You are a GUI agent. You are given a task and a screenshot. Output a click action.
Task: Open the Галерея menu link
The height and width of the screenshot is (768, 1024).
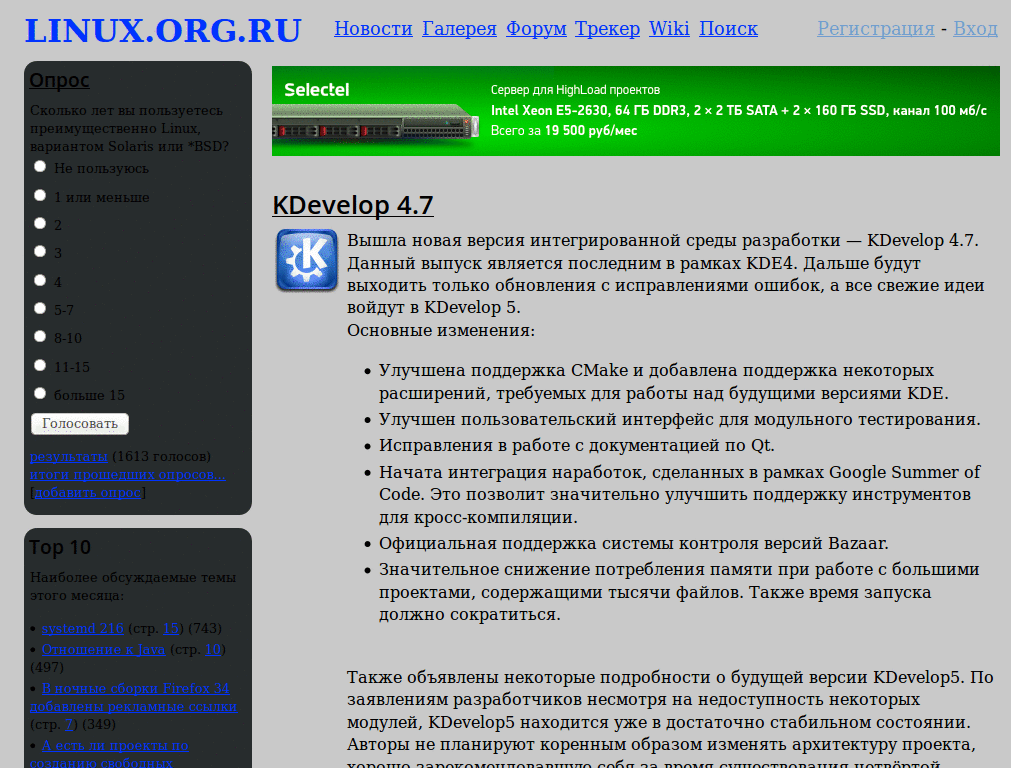(x=459, y=29)
